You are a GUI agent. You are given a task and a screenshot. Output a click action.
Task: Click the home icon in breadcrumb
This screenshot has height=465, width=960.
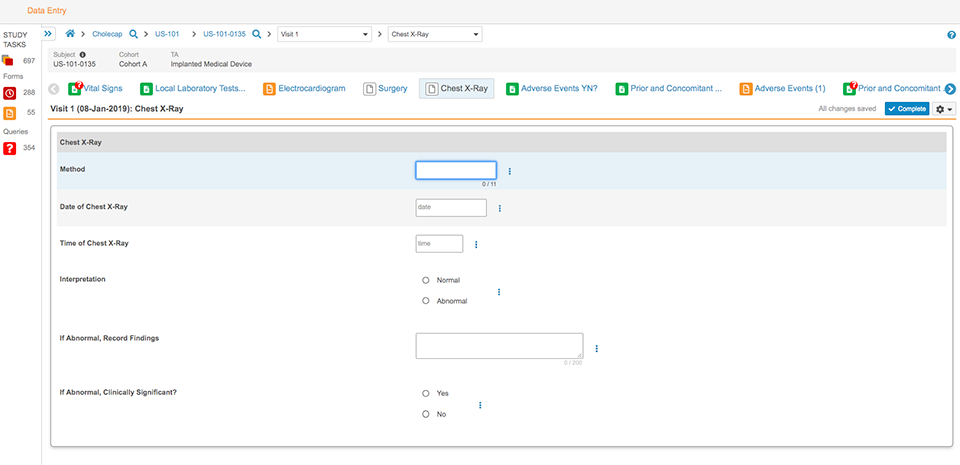(70, 34)
